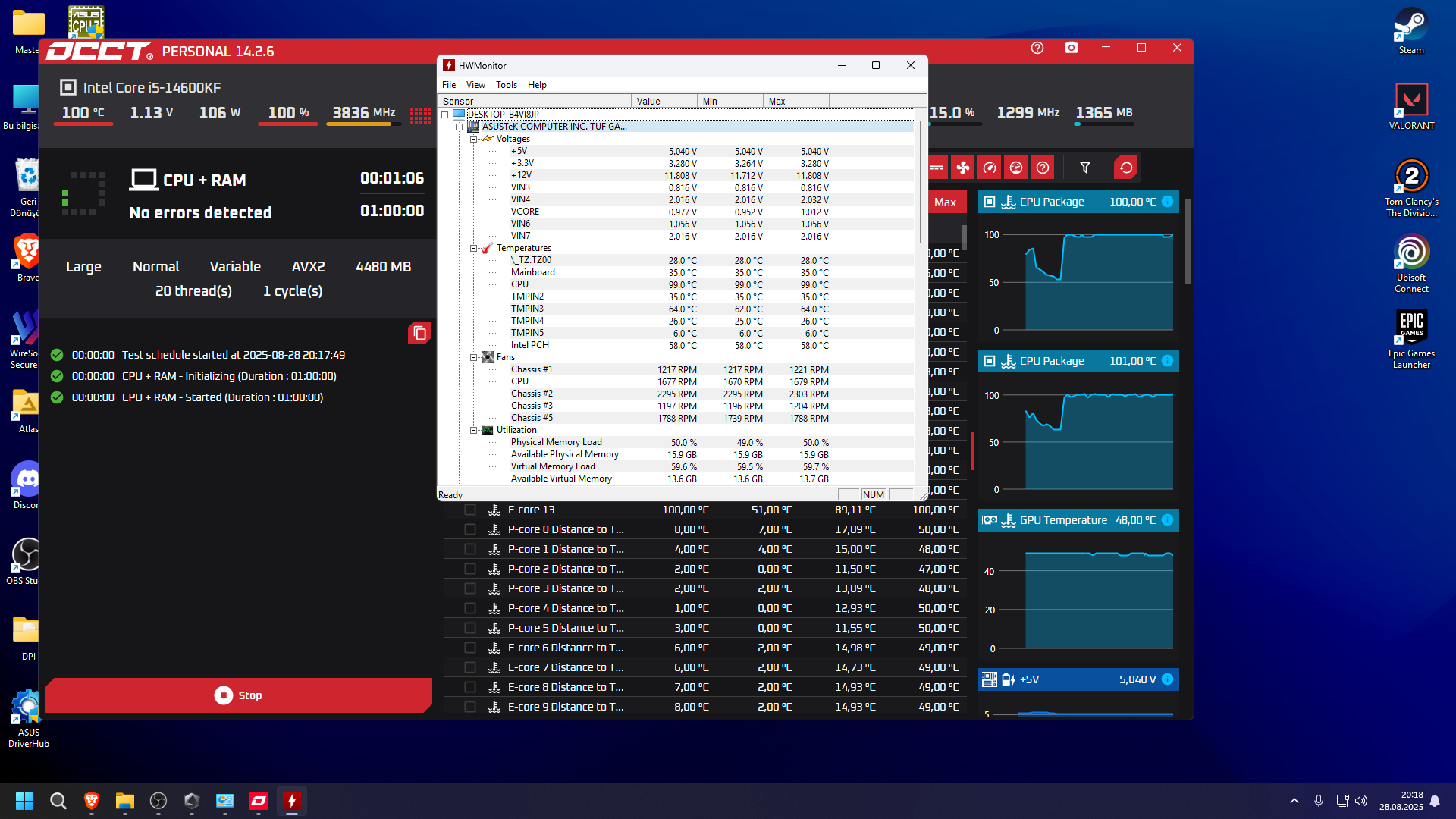Viewport: 1456px width, 819px height.
Task: Click the Sensor column header in HWMonitor
Action: pyautogui.click(x=535, y=101)
